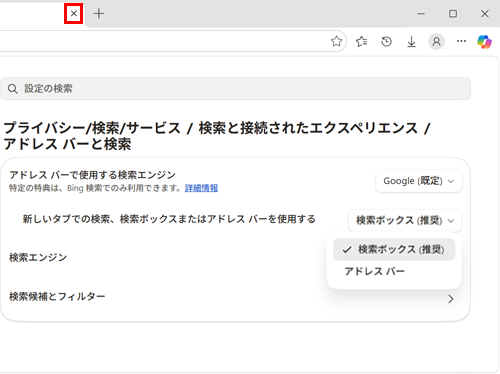
Task: Launch the Copilot icon
Action: pyautogui.click(x=484, y=42)
